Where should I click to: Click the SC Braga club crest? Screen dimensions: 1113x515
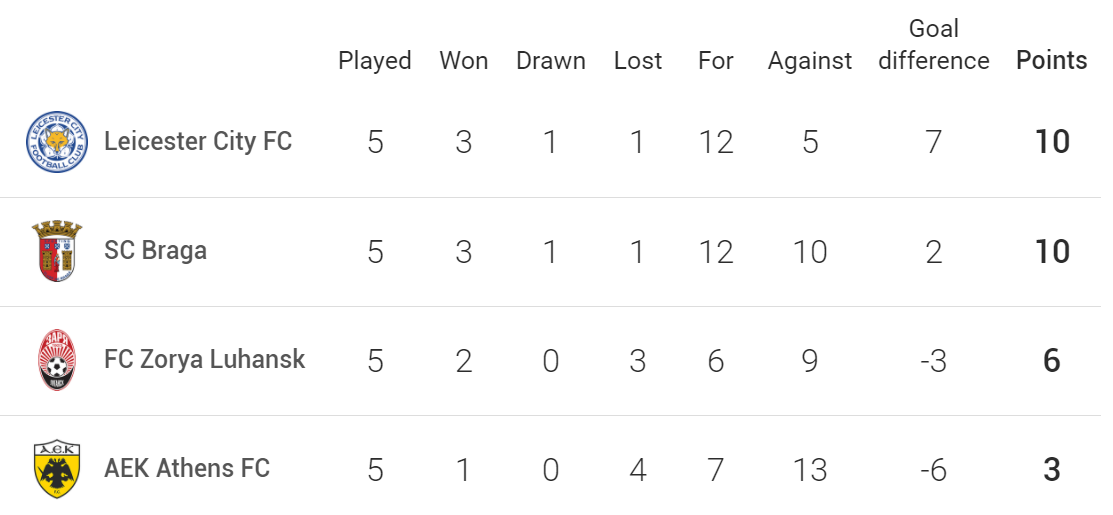[x=57, y=251]
